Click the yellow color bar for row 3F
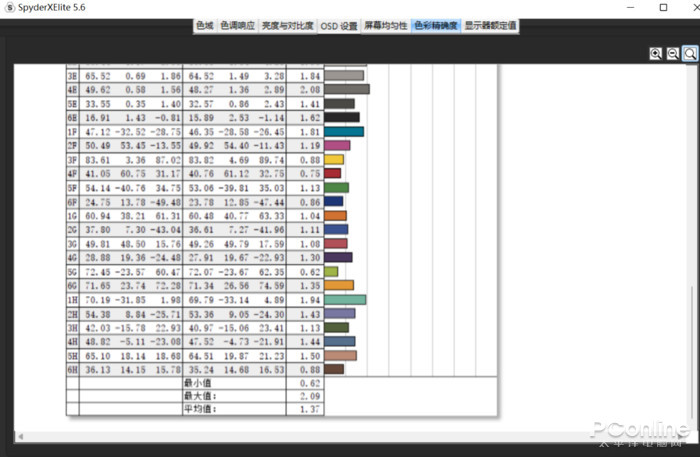Screen dimensions: 700x457 tap(334, 159)
